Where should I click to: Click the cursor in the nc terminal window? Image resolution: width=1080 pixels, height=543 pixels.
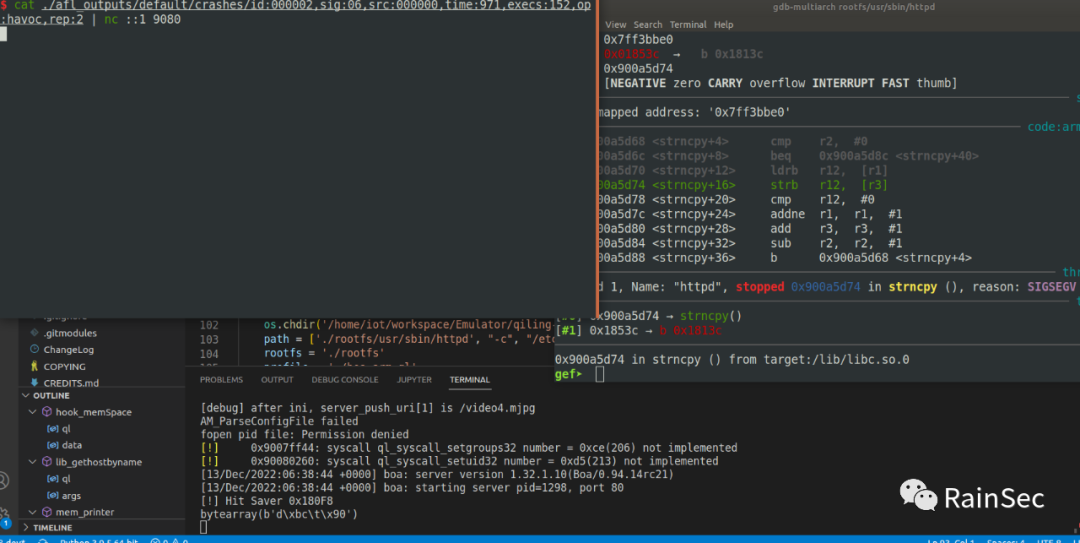pyautogui.click(x=3, y=34)
